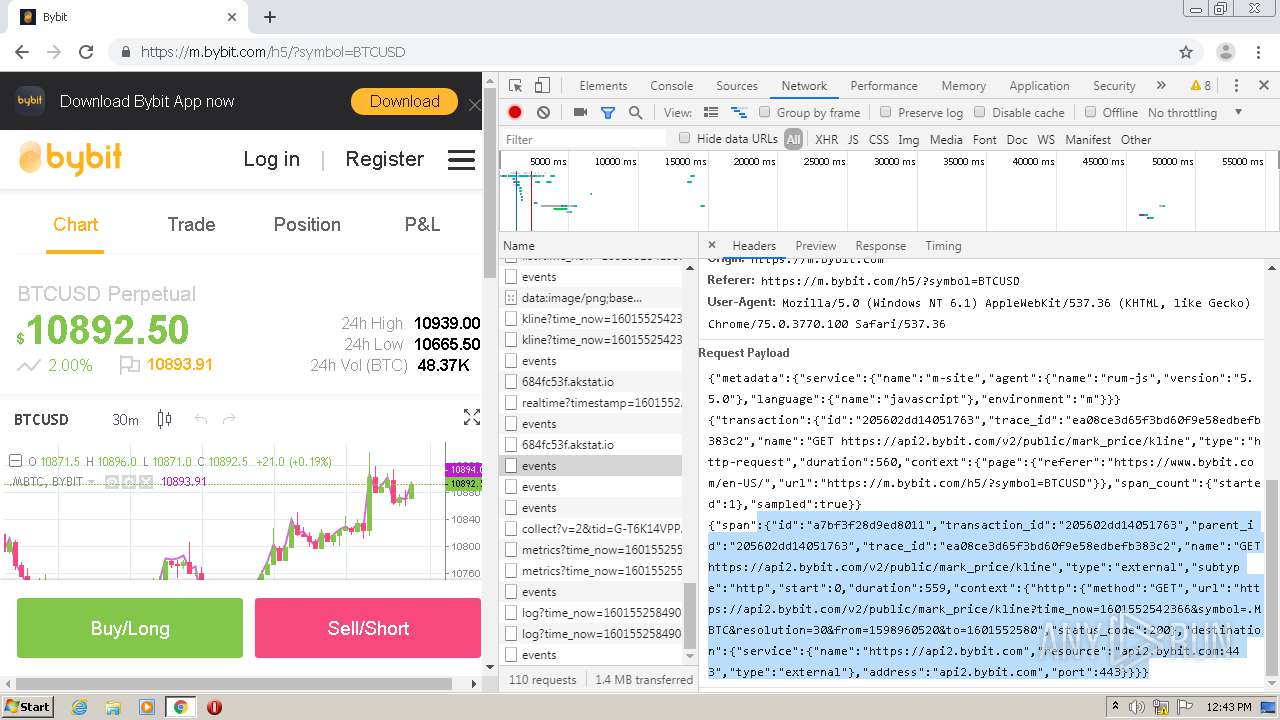Open the Bybit hamburger menu
Screen dimensions: 1280x720
coord(461,160)
